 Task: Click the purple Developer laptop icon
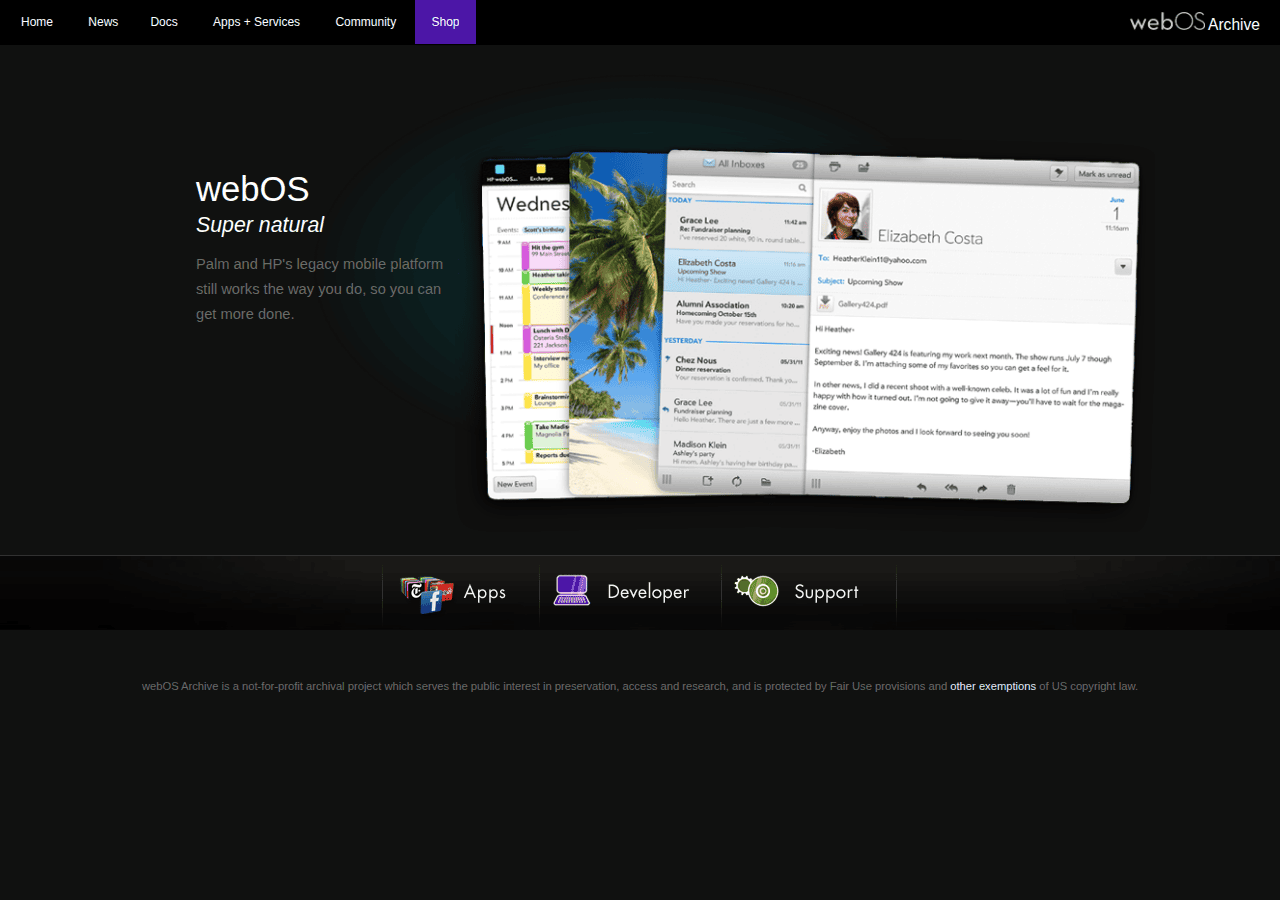[572, 591]
